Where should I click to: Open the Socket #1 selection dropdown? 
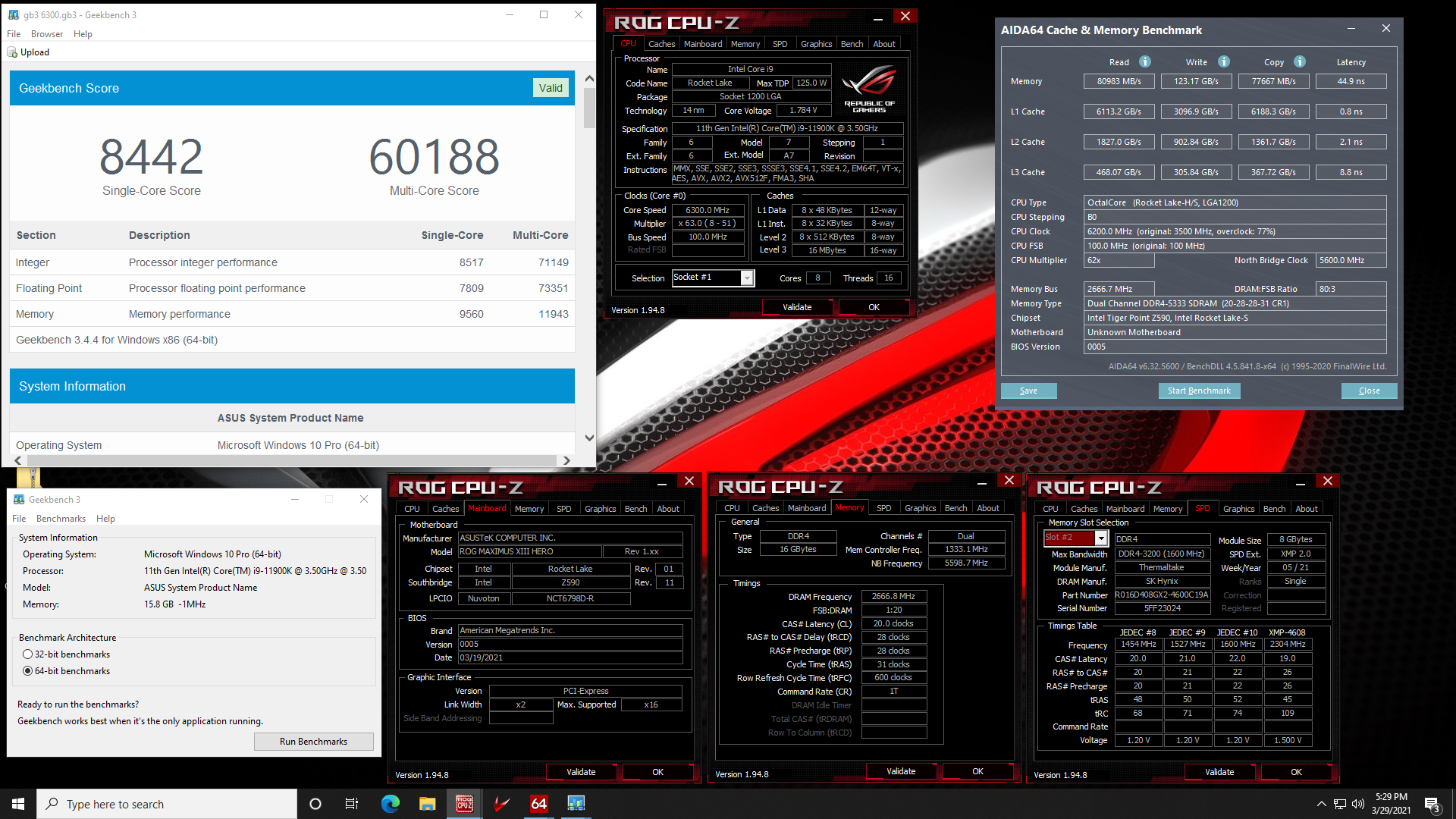(747, 278)
